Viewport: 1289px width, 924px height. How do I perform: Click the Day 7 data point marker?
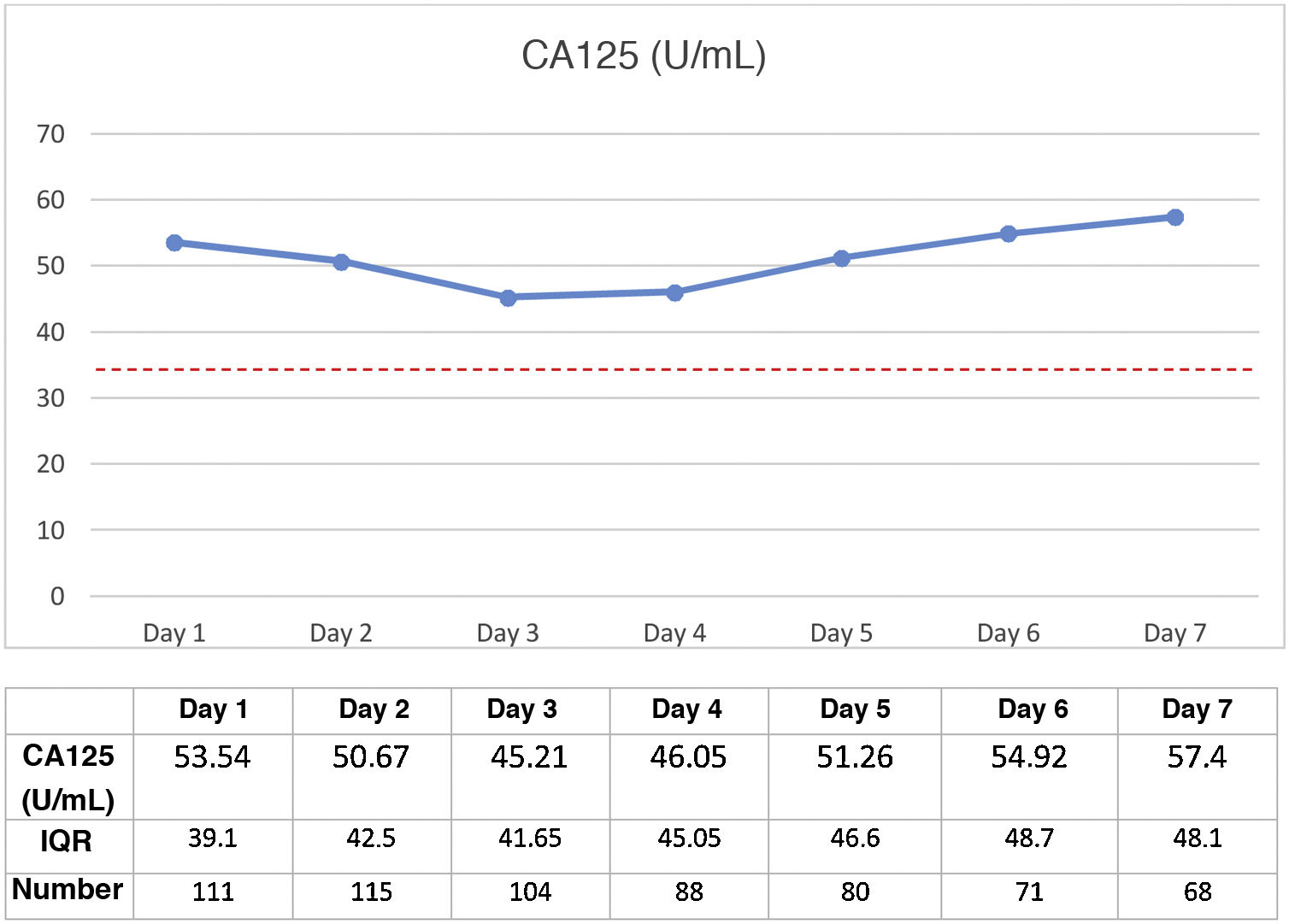point(1174,217)
